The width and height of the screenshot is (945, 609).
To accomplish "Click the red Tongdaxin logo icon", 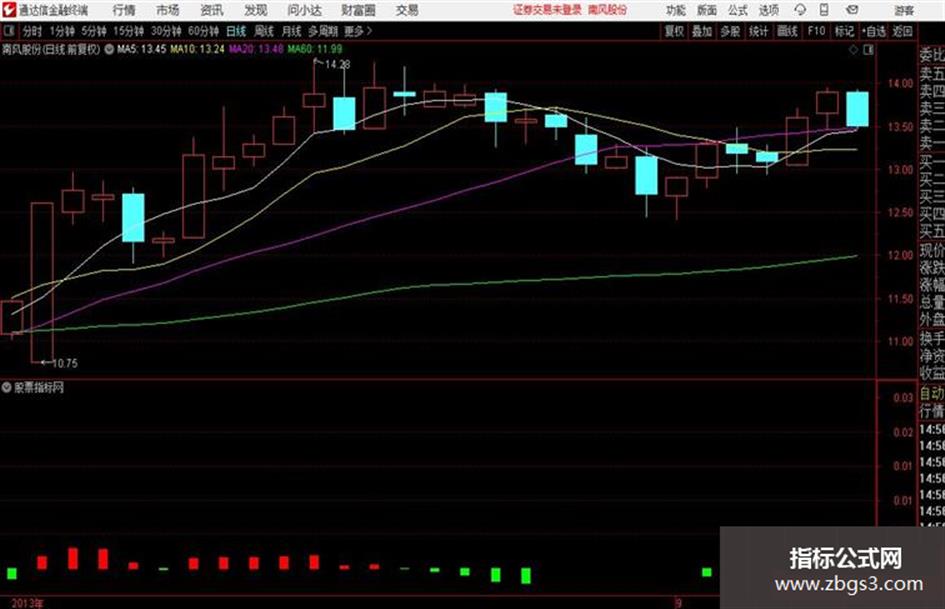I will pyautogui.click(x=9, y=10).
